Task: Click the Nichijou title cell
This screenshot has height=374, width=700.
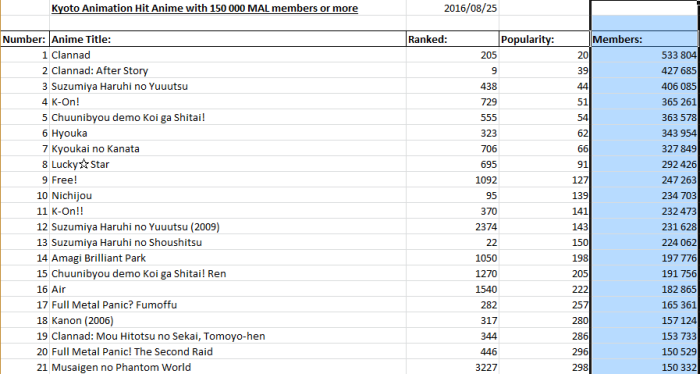Action: click(228, 195)
